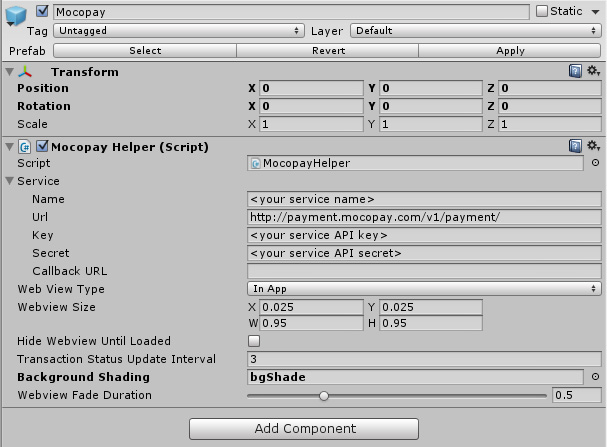Click the Service Secret field
The image size is (607, 447).
(x=424, y=253)
